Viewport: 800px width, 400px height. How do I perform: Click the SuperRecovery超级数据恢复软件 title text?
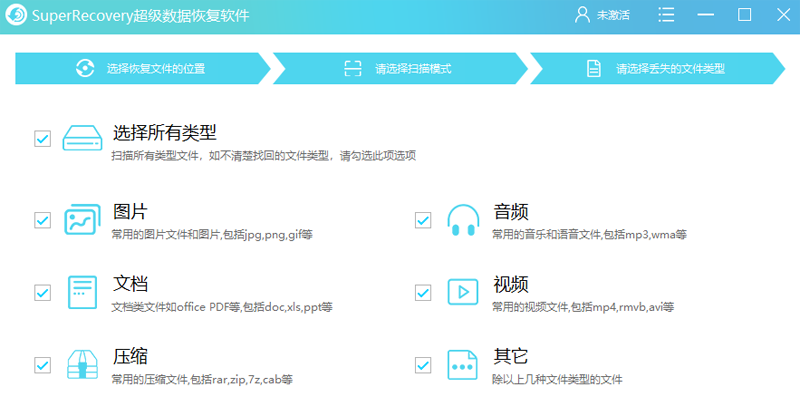point(141,16)
